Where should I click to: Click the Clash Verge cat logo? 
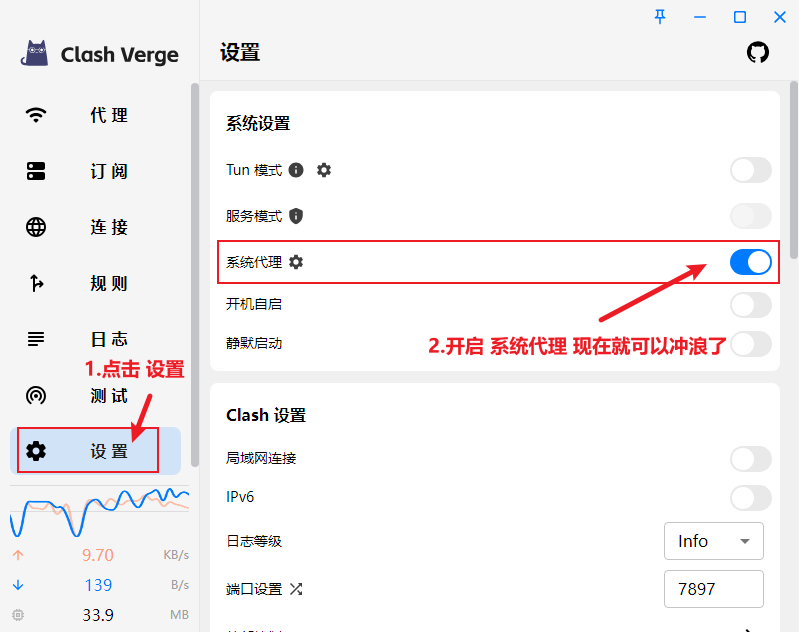point(37,54)
